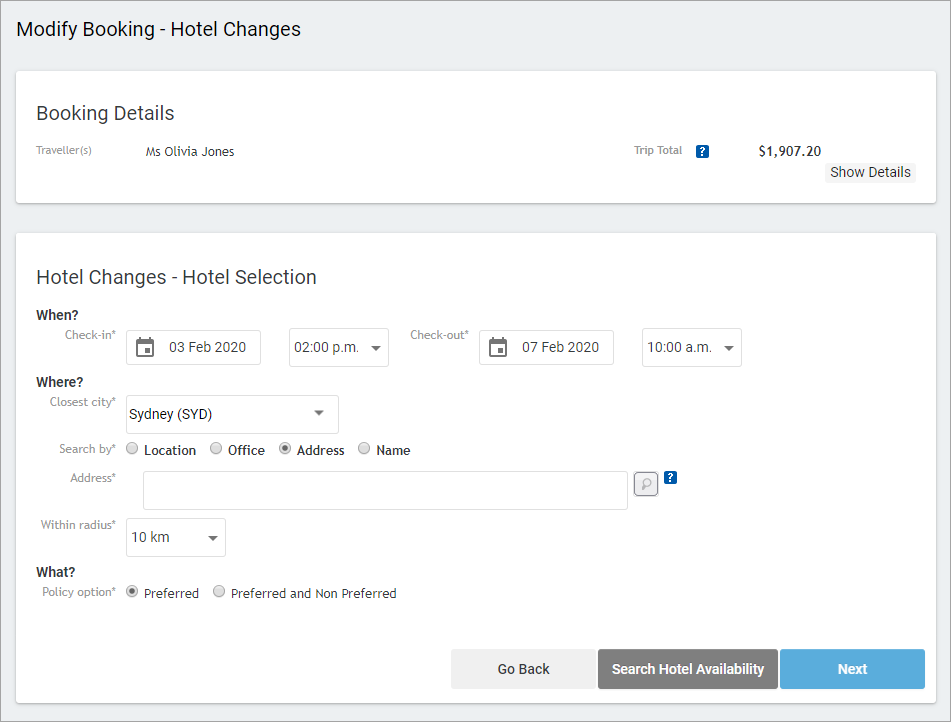951x722 pixels.
Task: Open the Trip Total help icon
Action: pyautogui.click(x=702, y=151)
